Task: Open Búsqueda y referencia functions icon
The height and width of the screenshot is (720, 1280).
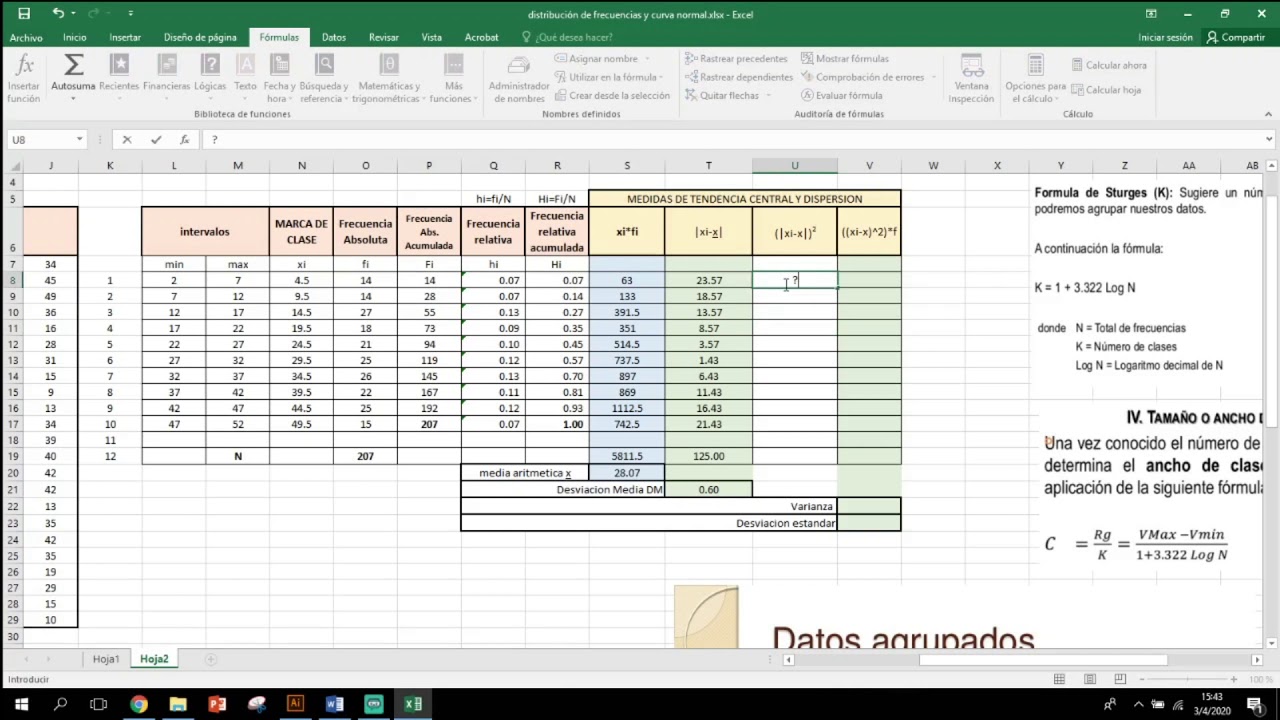Action: 324,66
